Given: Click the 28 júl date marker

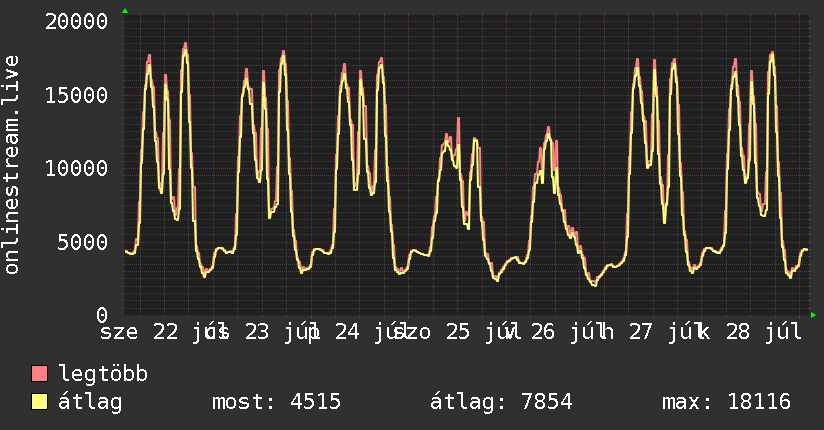Looking at the screenshot, I should coord(764,332).
